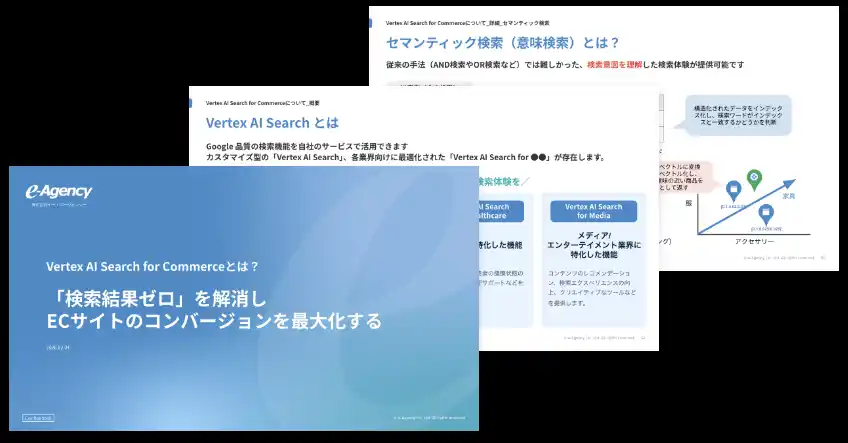Click the '家具' label beside the arrow
This screenshot has height=443, width=848.
click(789, 196)
